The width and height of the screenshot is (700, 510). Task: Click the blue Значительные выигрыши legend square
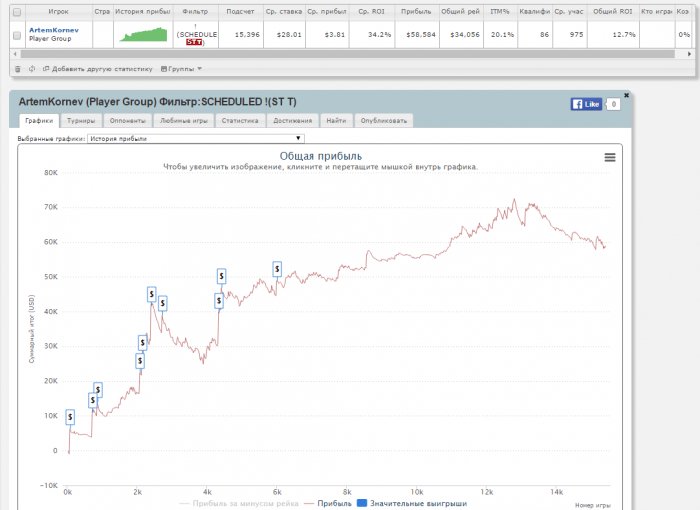(362, 503)
